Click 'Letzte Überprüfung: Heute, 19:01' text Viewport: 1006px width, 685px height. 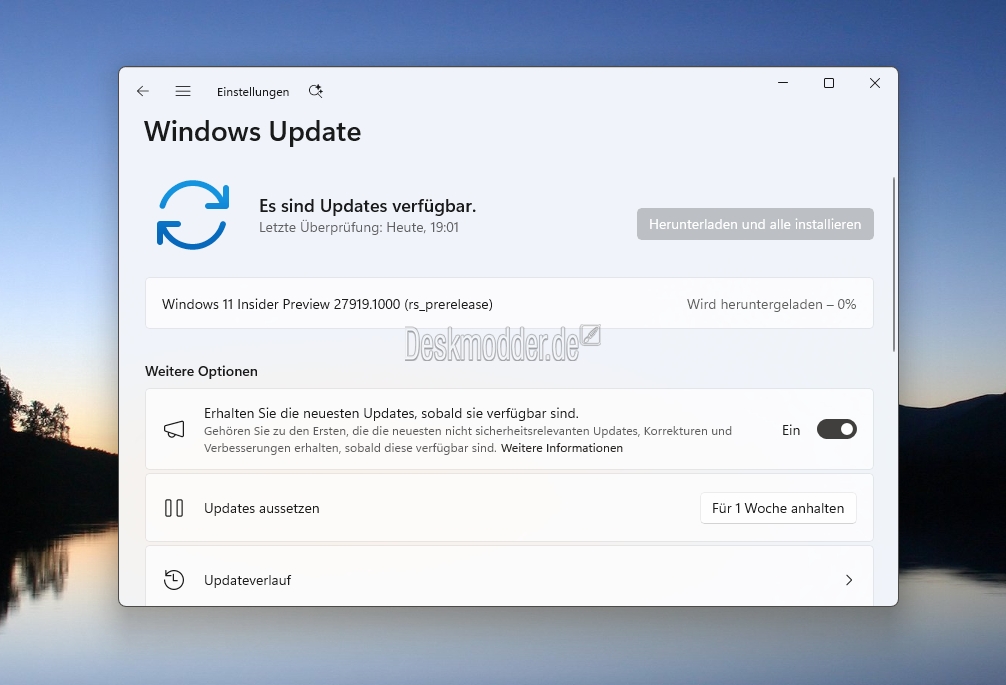click(x=359, y=227)
